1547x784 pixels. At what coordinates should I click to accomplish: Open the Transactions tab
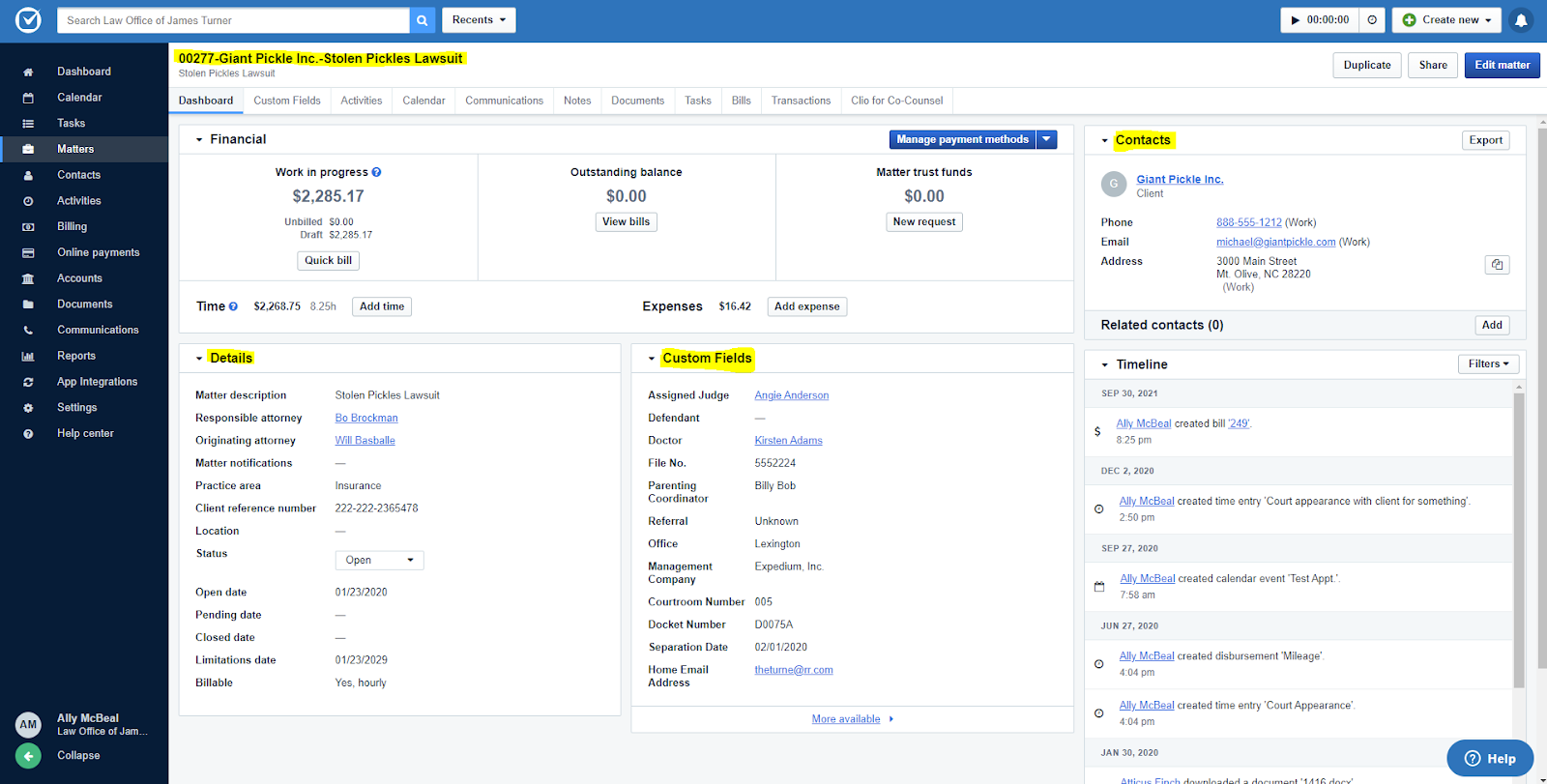tap(801, 101)
